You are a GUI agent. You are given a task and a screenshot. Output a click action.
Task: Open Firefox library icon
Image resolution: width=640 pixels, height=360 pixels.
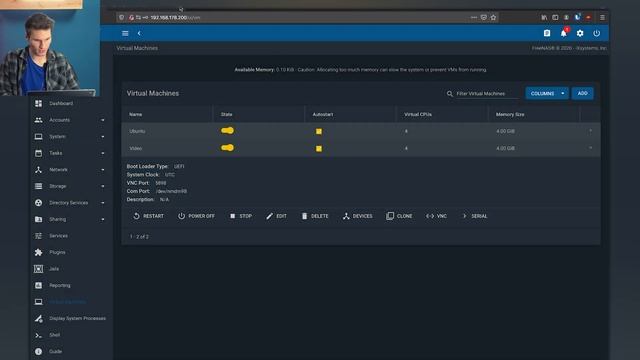coord(544,18)
